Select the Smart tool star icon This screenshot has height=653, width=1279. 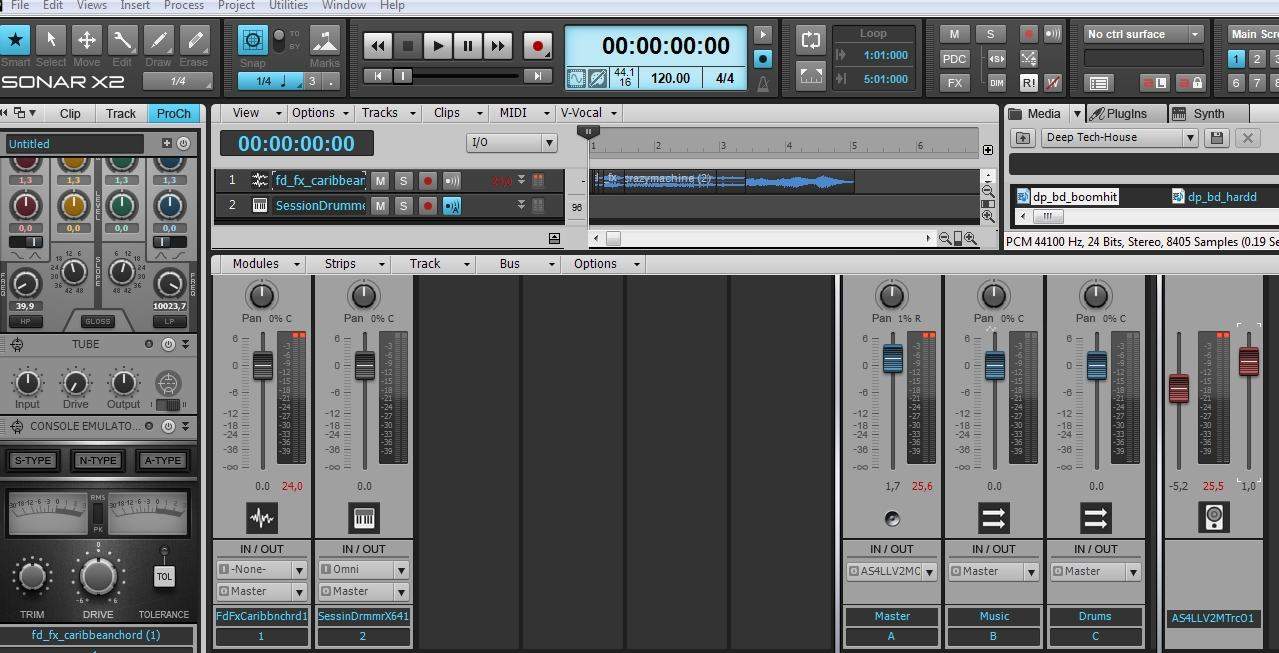15,41
